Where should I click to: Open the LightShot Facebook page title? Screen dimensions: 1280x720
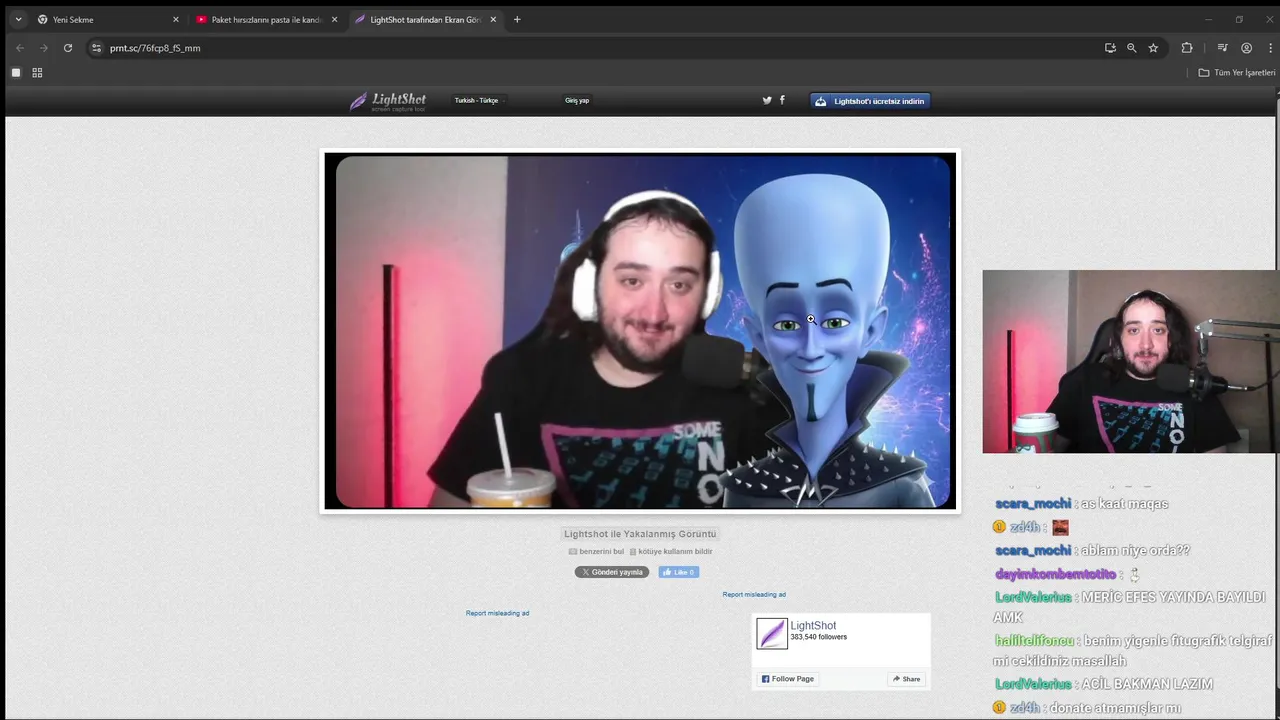coord(813,625)
